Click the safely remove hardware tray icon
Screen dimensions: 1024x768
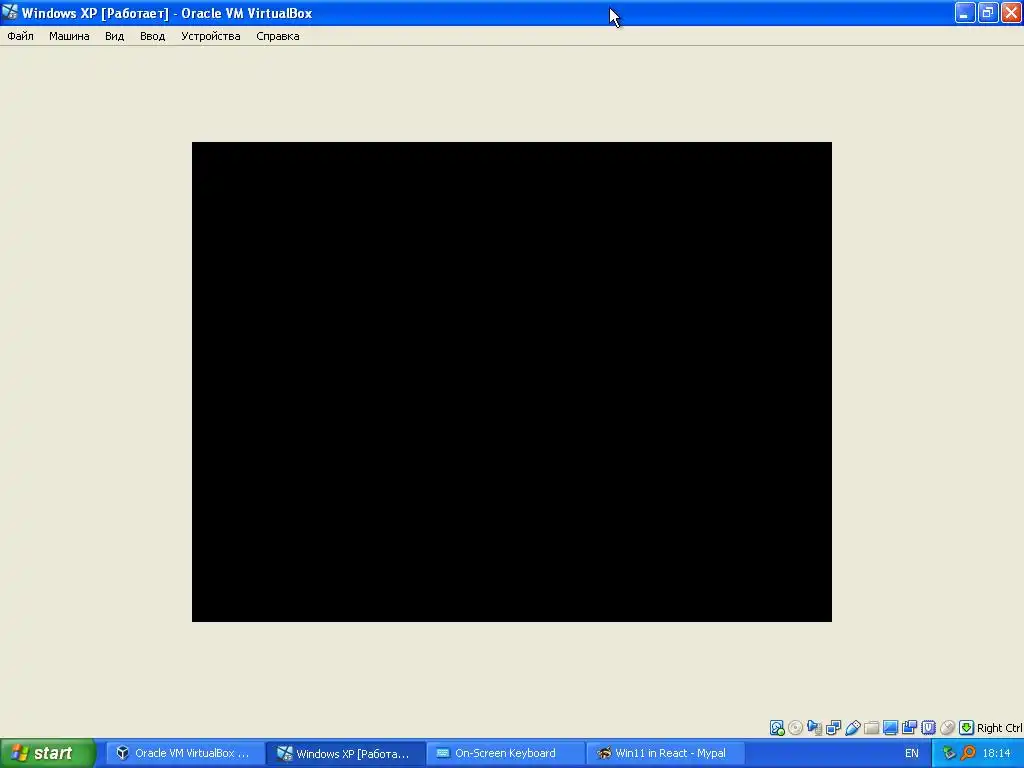[949, 753]
